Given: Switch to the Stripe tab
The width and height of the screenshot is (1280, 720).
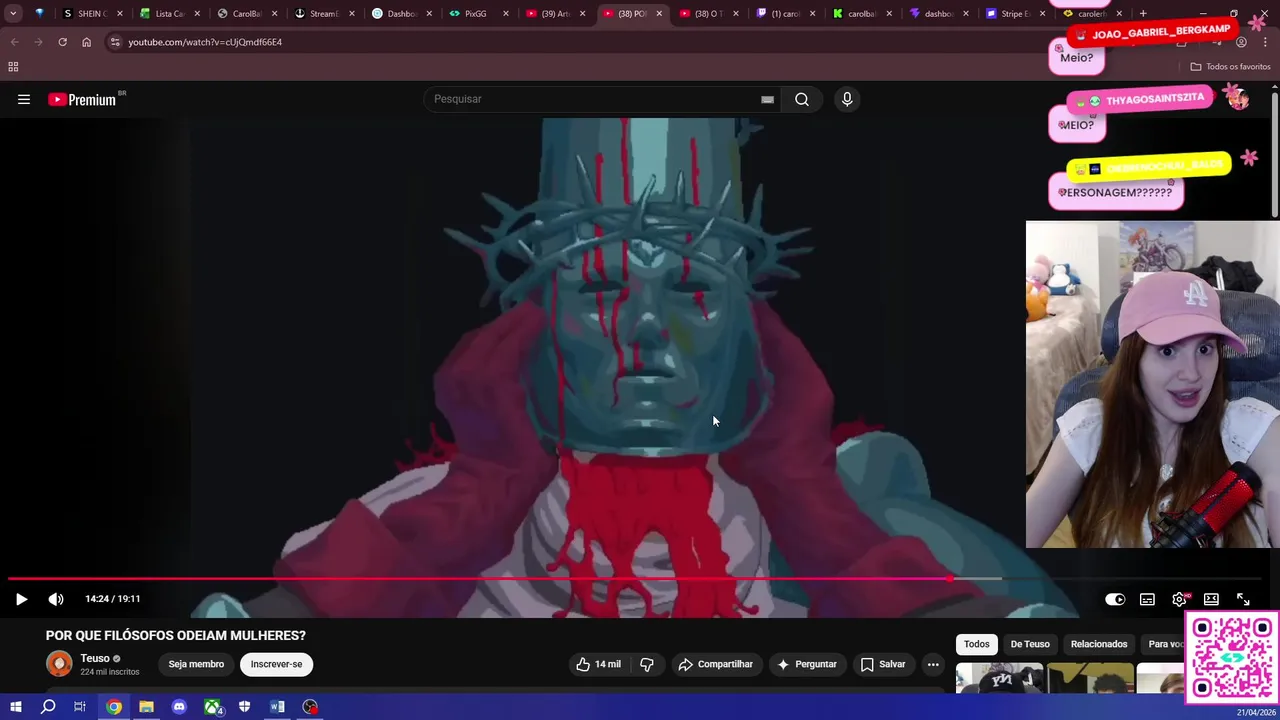Looking at the screenshot, I should 1016,14.
